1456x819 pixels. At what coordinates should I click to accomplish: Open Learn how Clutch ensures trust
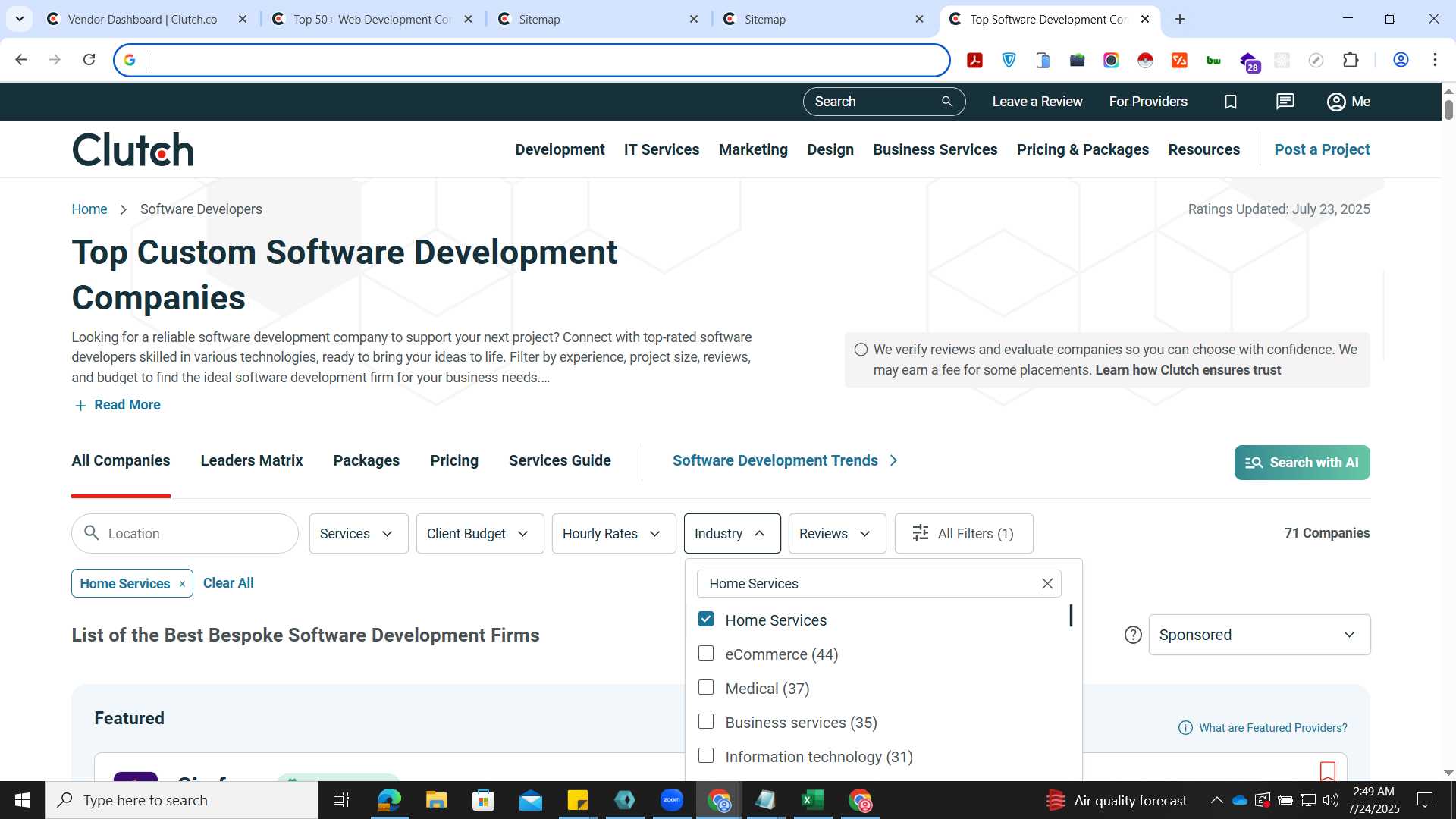pyautogui.click(x=1188, y=370)
